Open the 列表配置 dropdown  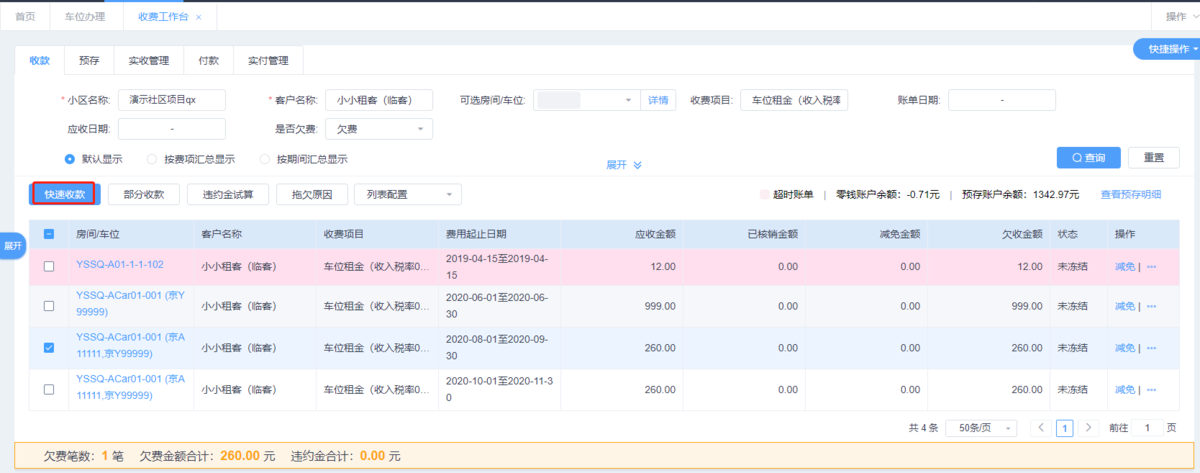pyautogui.click(x=408, y=195)
